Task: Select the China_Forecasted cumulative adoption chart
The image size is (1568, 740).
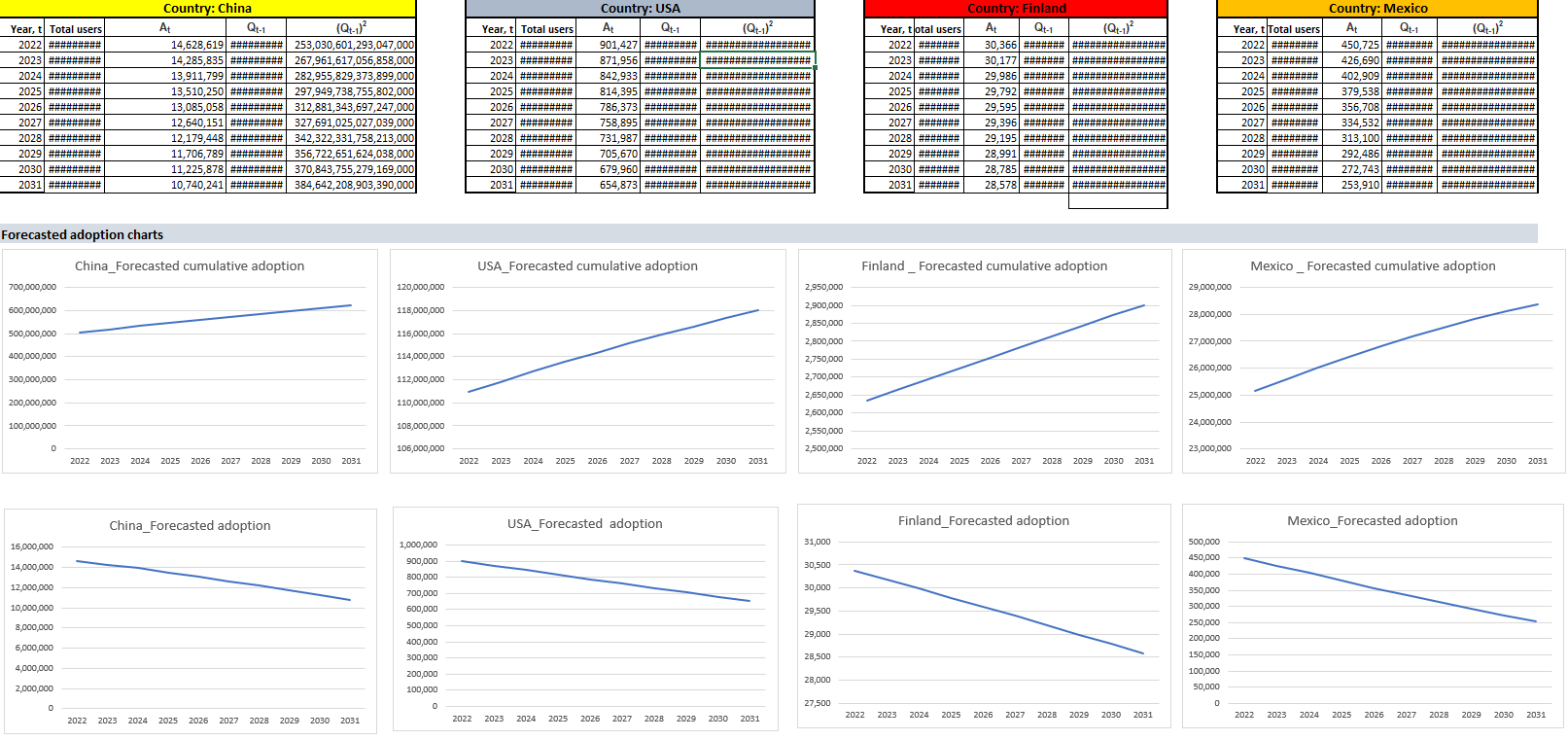Action: [x=190, y=362]
